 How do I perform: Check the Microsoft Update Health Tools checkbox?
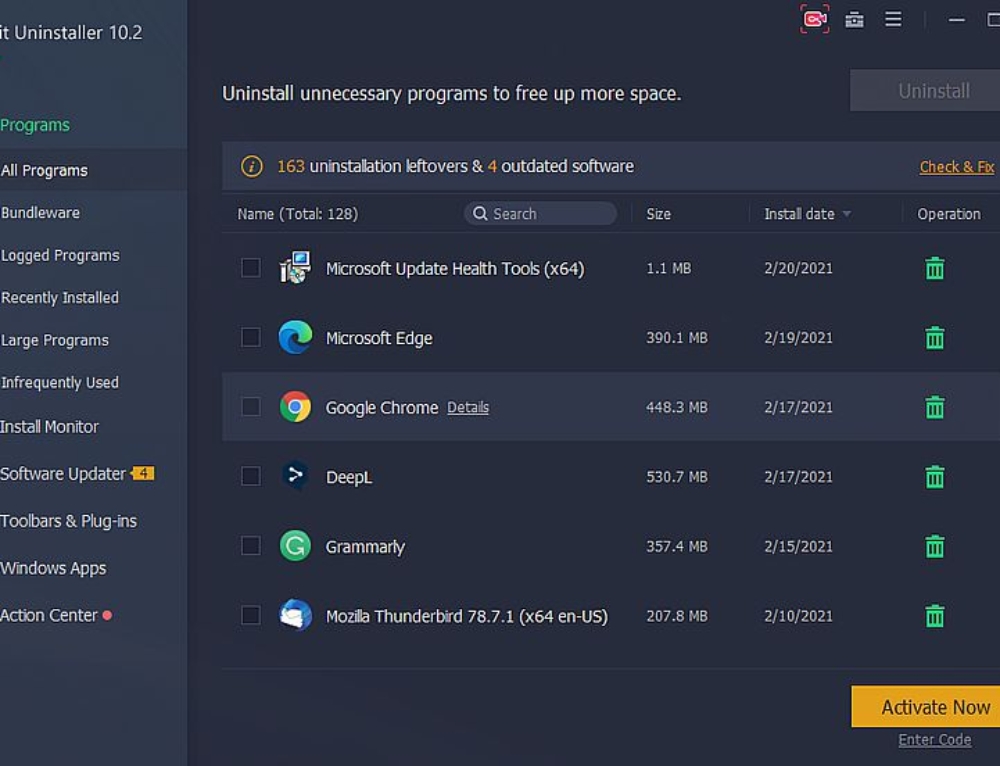251,268
